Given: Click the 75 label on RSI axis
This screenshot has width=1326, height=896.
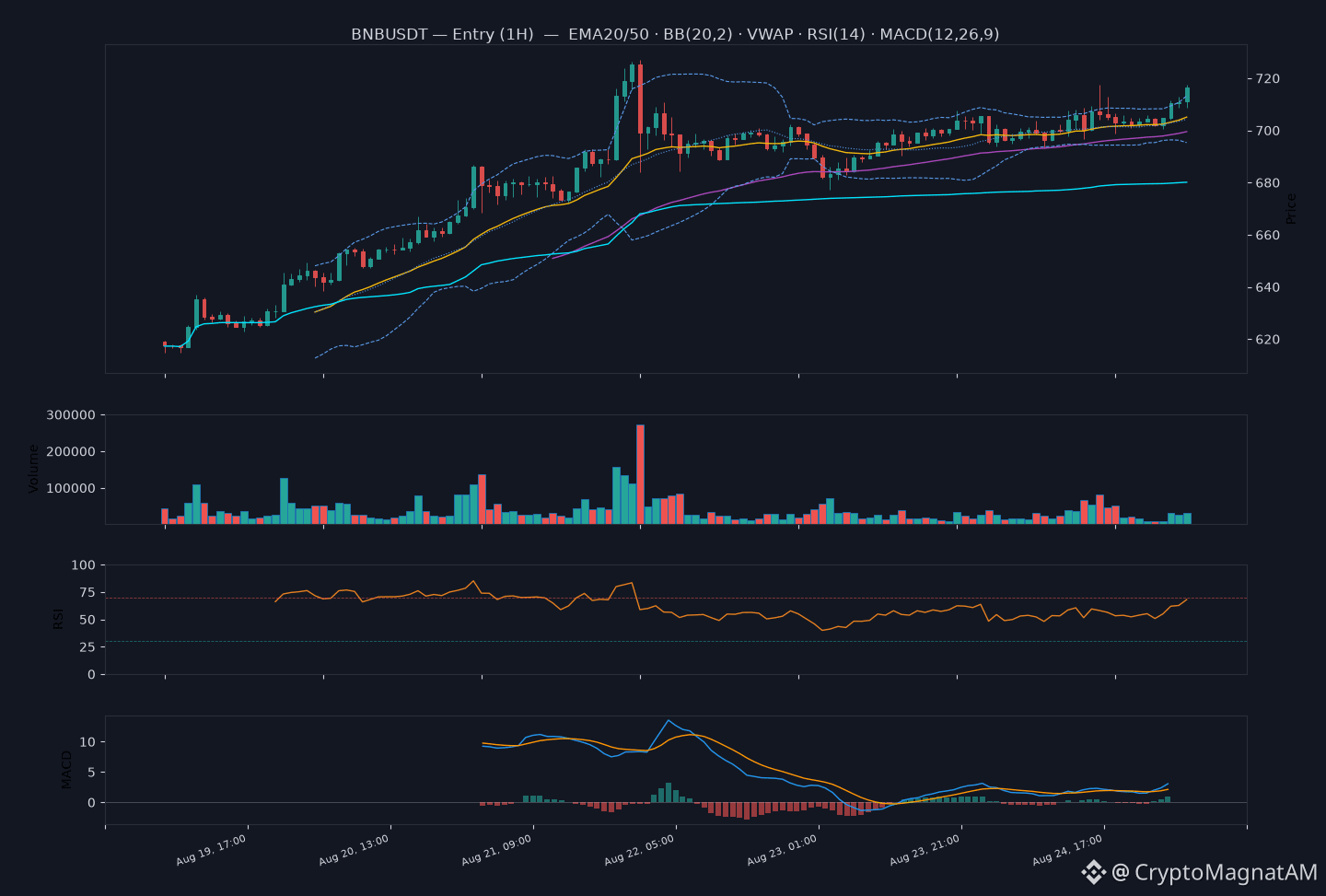Looking at the screenshot, I should 87,592.
